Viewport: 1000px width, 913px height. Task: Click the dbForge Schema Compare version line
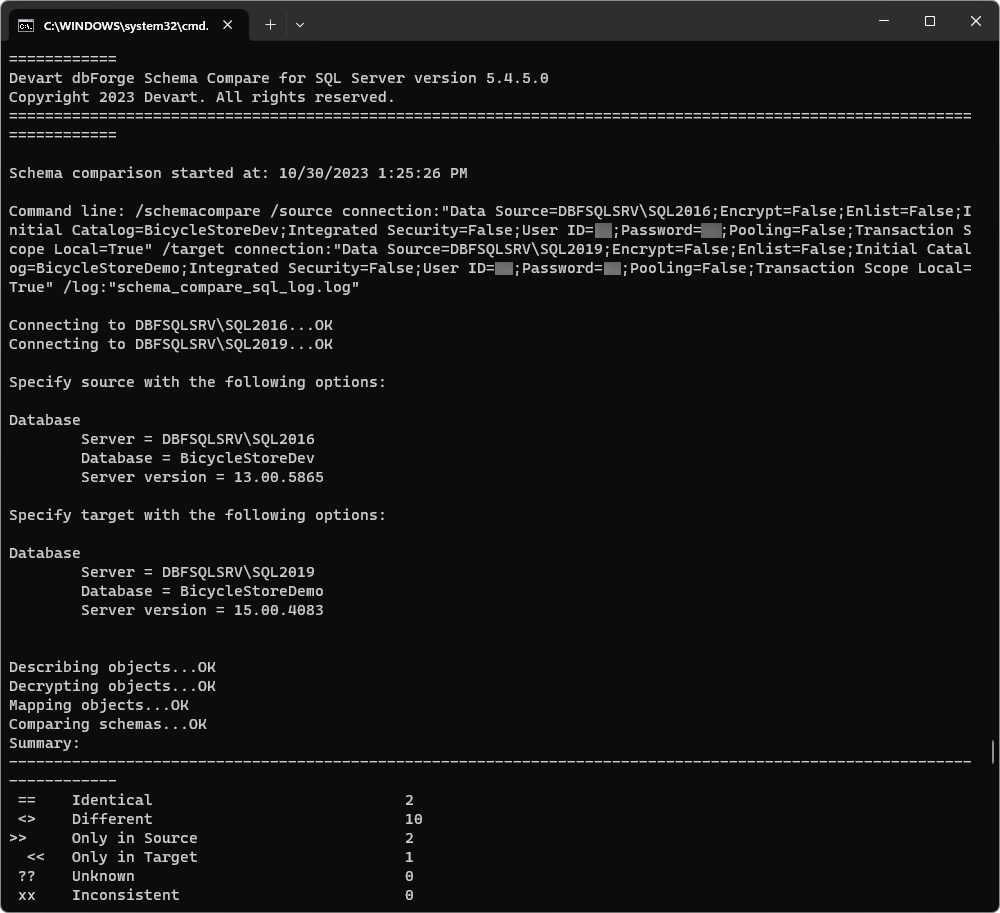[278, 78]
